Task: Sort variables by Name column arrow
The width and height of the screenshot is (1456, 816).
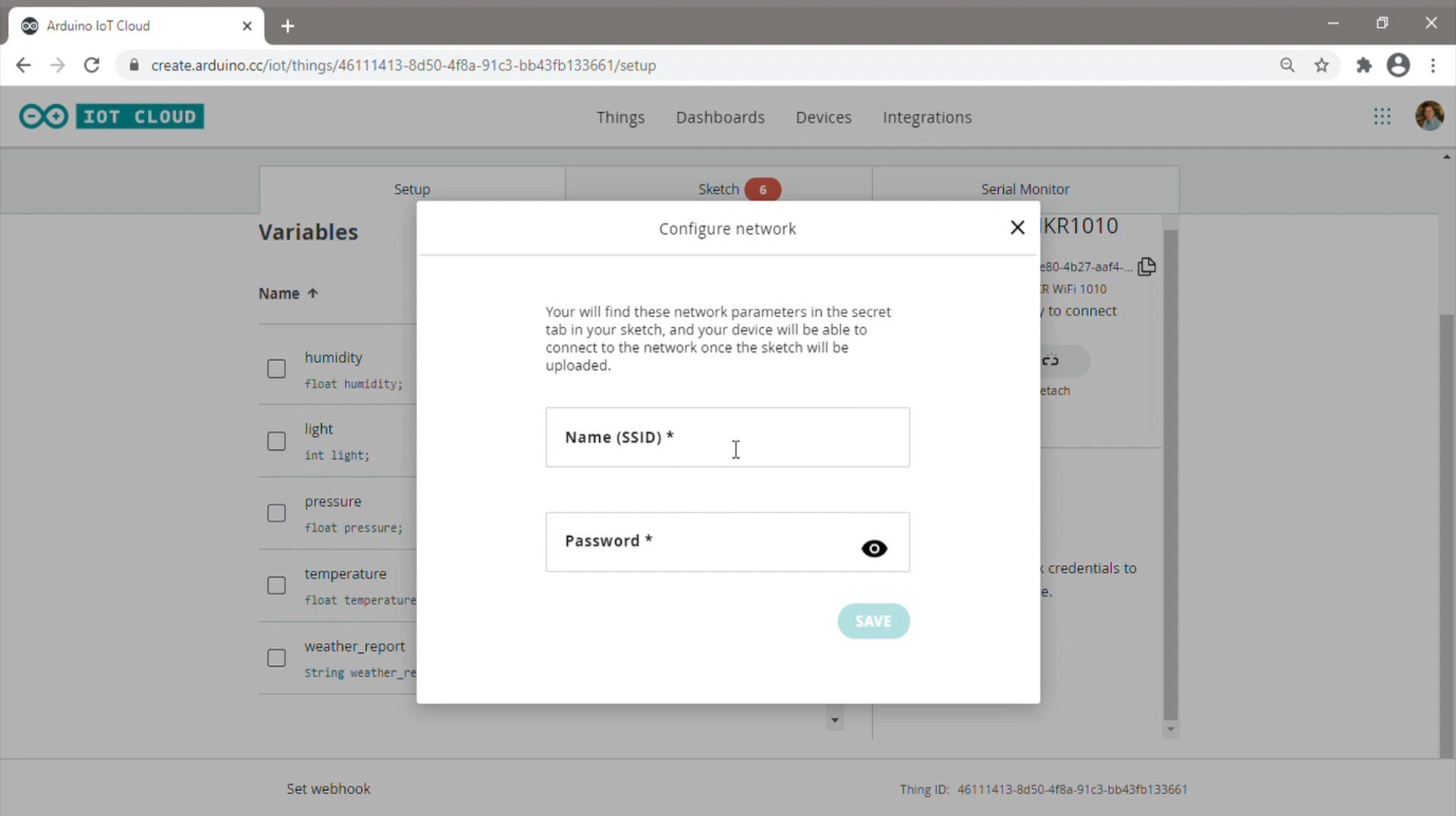Action: tap(312, 293)
